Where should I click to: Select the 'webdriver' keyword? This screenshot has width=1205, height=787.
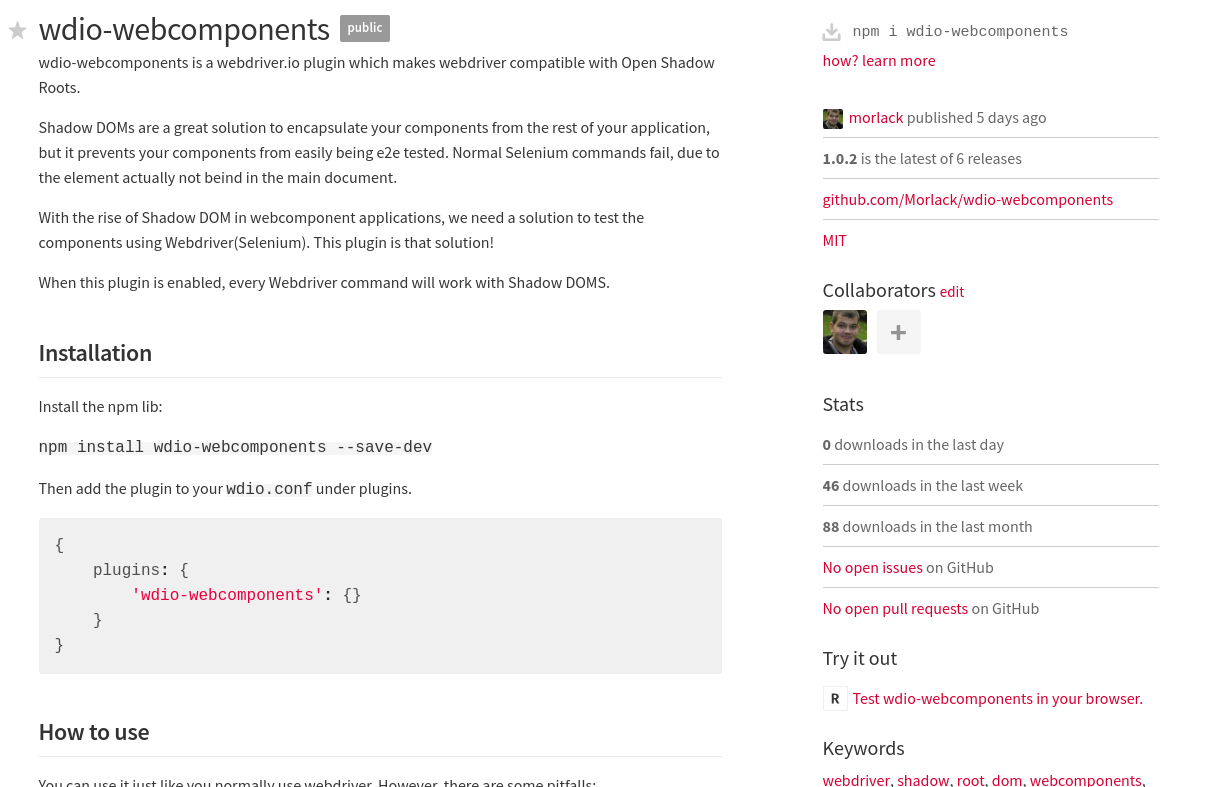[856, 780]
